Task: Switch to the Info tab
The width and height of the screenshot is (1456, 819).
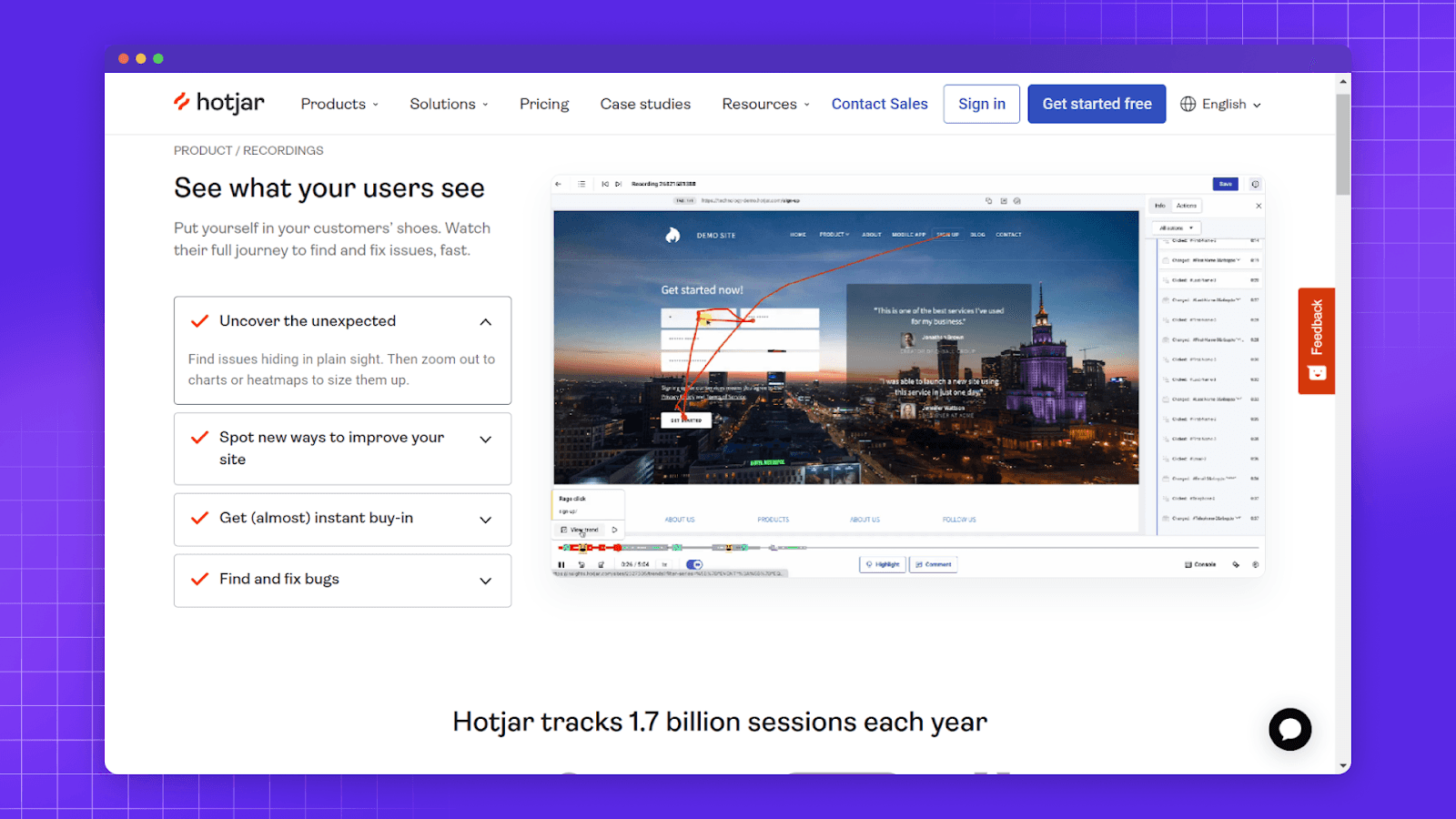Action: pyautogui.click(x=1160, y=206)
